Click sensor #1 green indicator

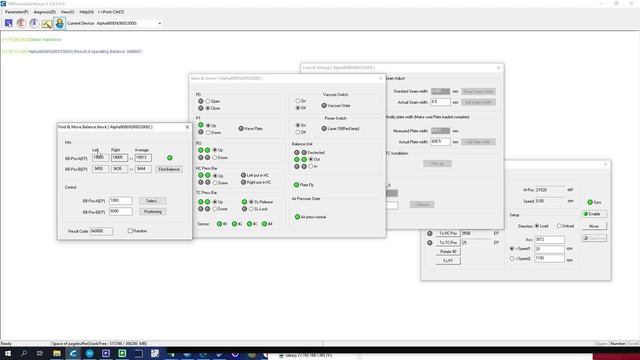coord(219,224)
